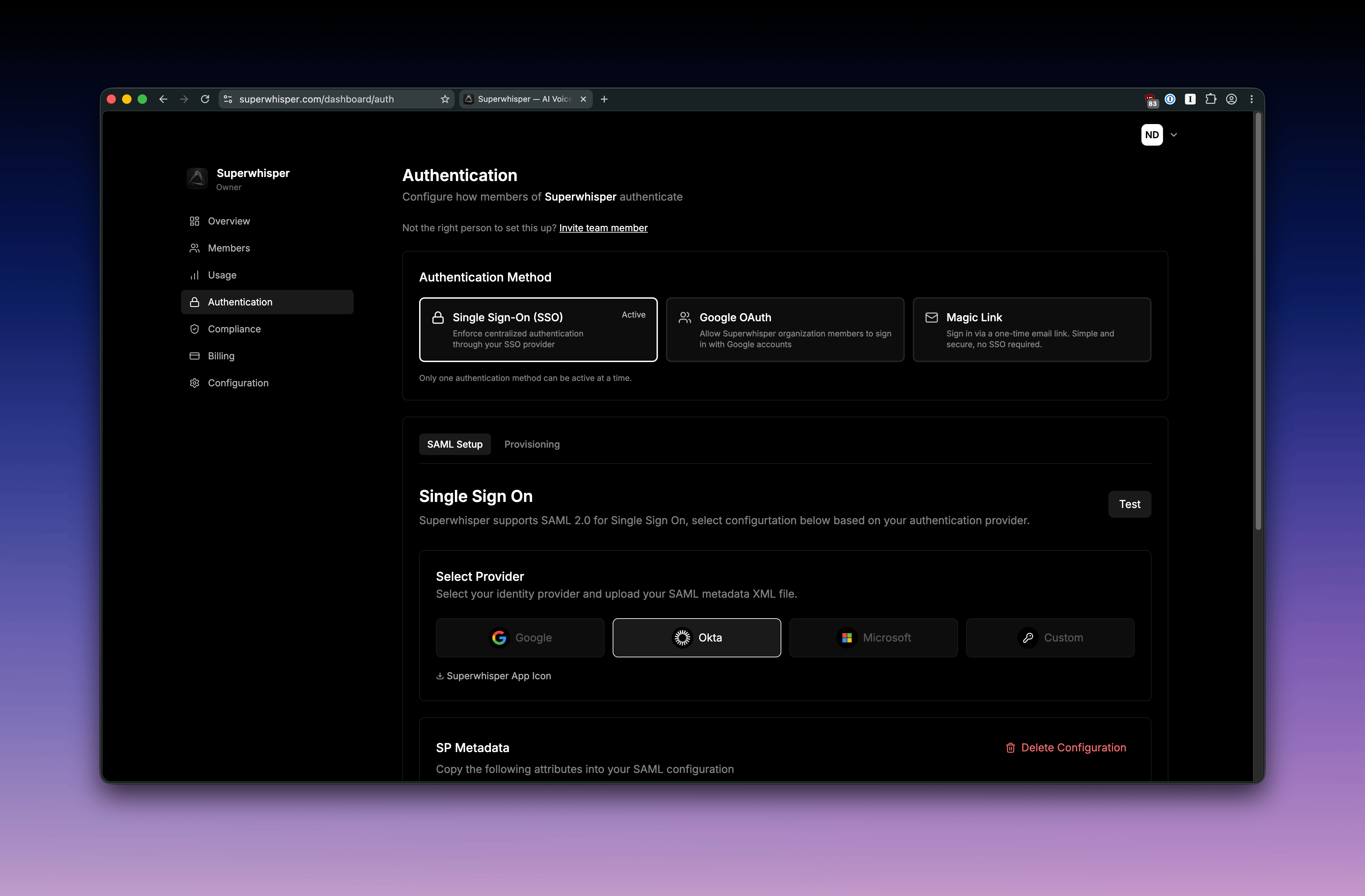Viewport: 1365px width, 896px height.
Task: Click the page vertical scrollbar
Action: point(1258,321)
